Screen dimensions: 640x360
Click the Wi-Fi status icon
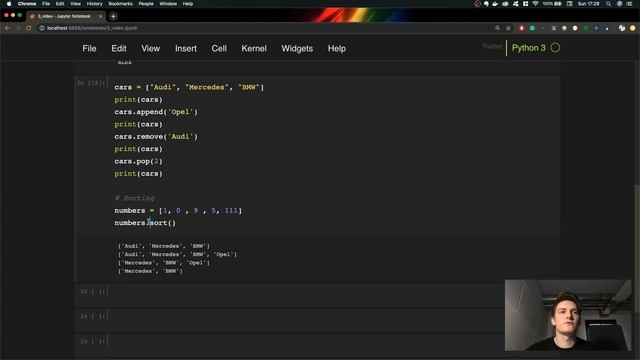point(535,4)
